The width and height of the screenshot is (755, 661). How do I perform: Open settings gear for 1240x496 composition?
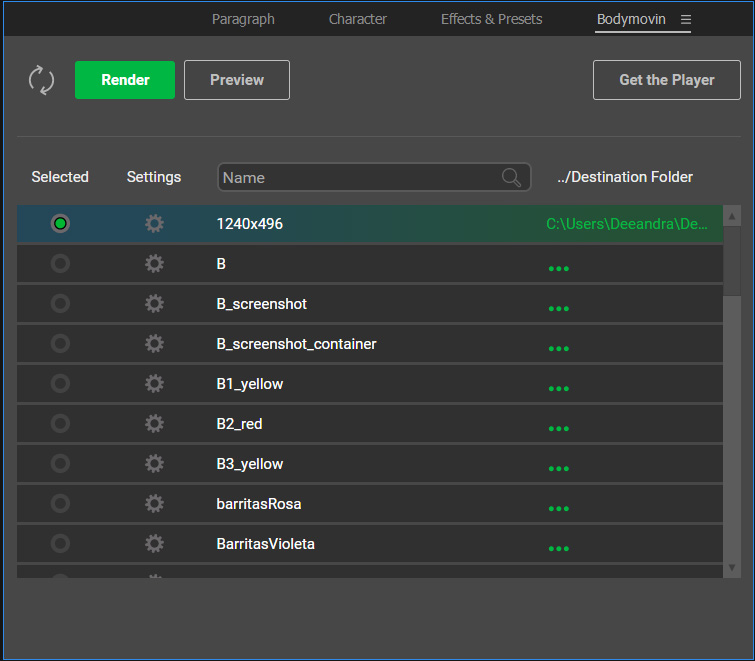click(x=154, y=224)
